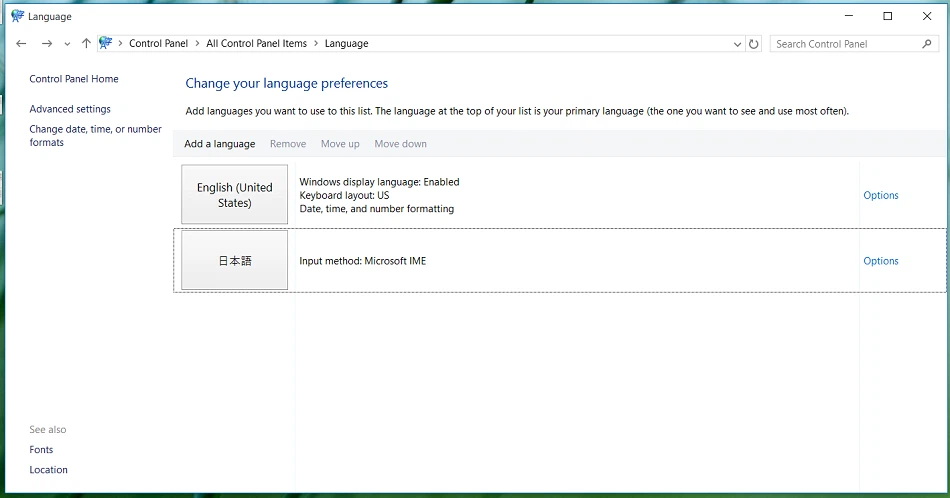
Task: Click Move up in the language toolbar
Action: (340, 144)
